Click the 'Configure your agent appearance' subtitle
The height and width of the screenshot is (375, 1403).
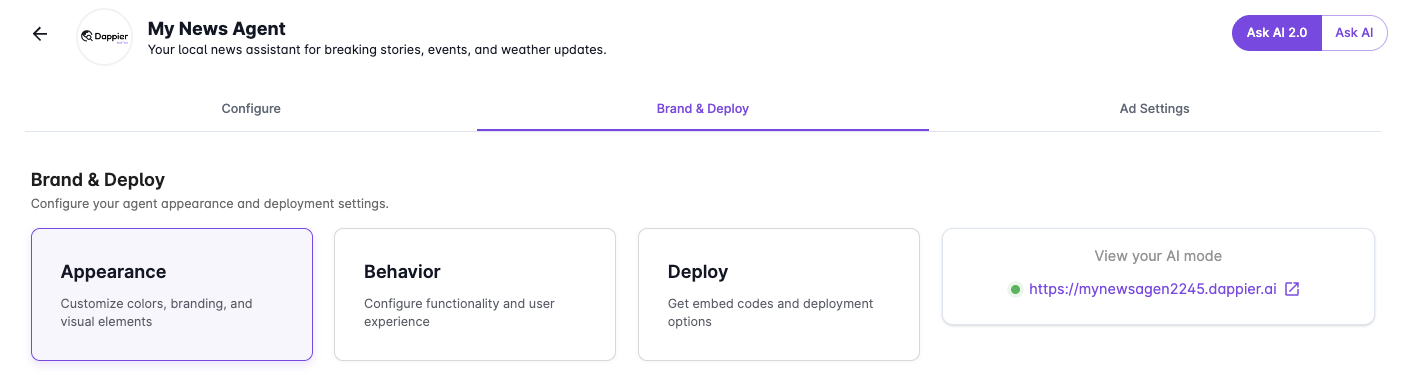click(x=210, y=204)
